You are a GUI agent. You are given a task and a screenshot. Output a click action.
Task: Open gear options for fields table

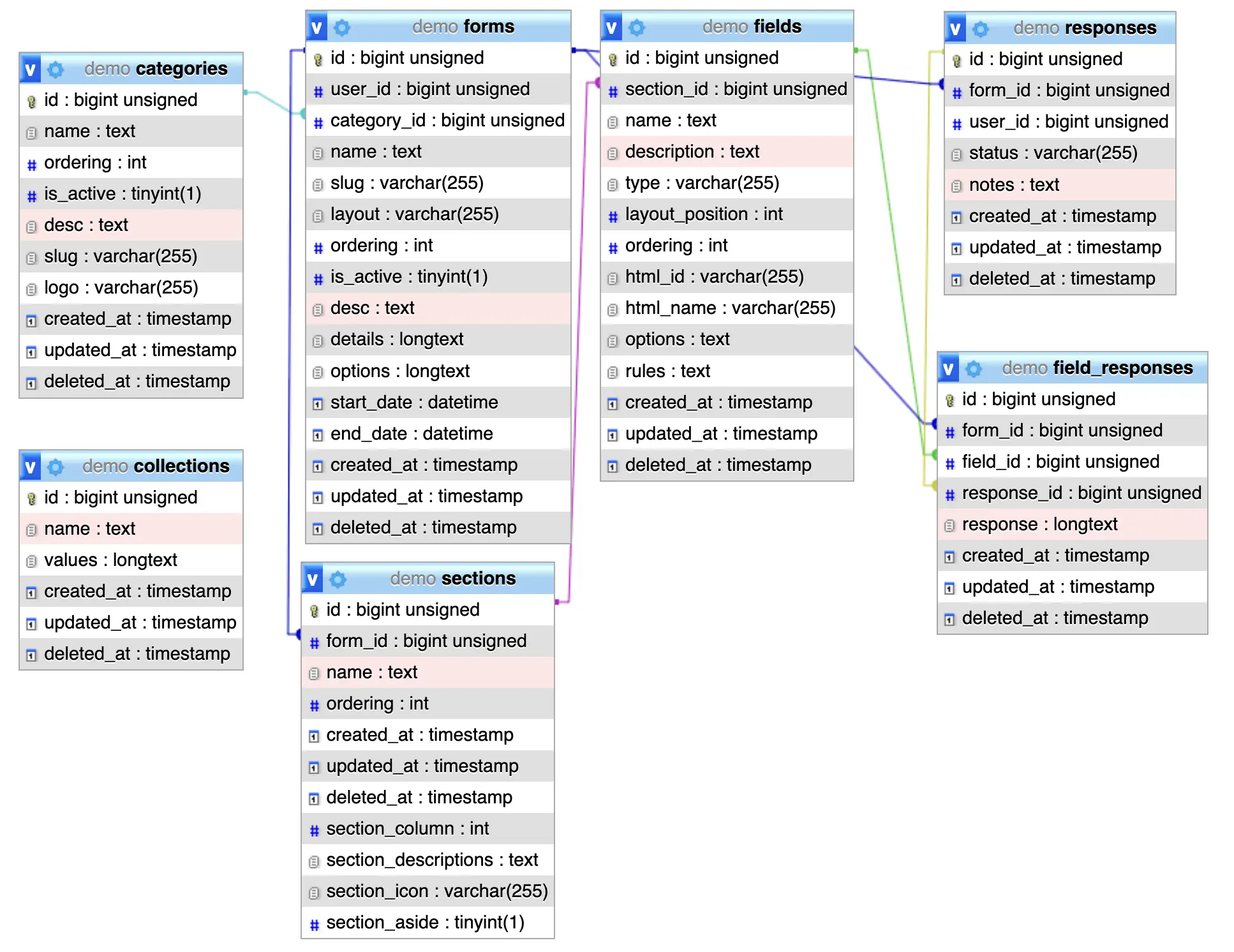point(637,27)
